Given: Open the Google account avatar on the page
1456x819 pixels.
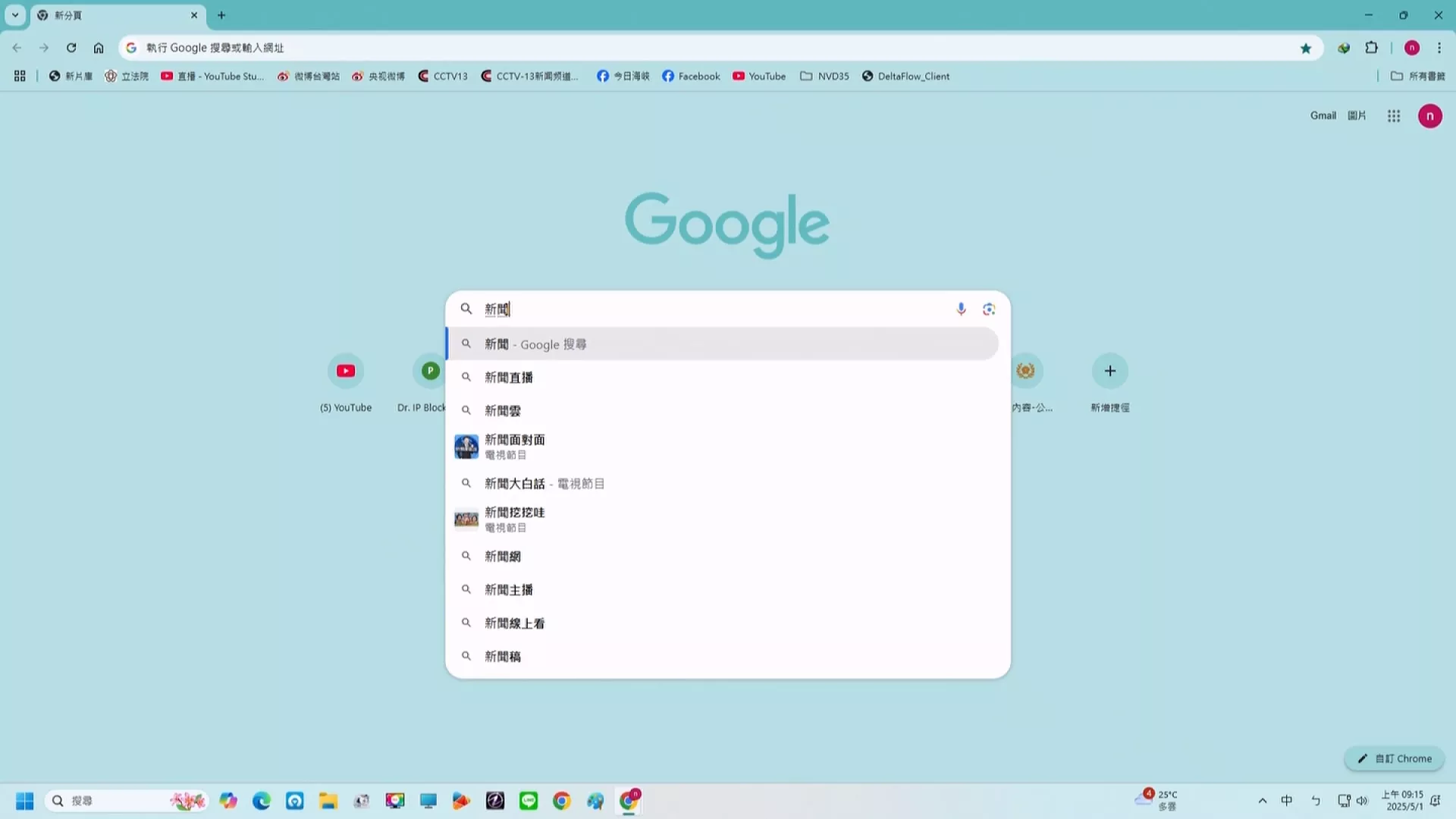Looking at the screenshot, I should tap(1430, 116).
